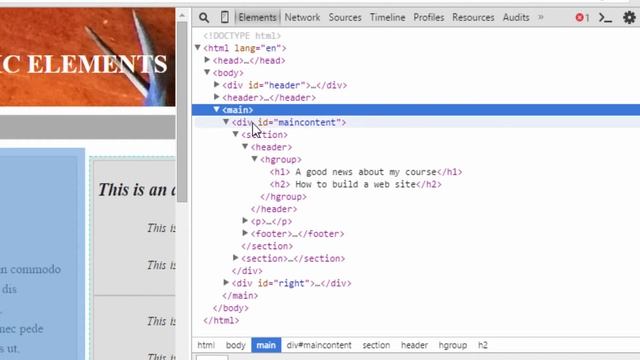Select the closing body tag line
The height and width of the screenshot is (360, 640).
231,308
